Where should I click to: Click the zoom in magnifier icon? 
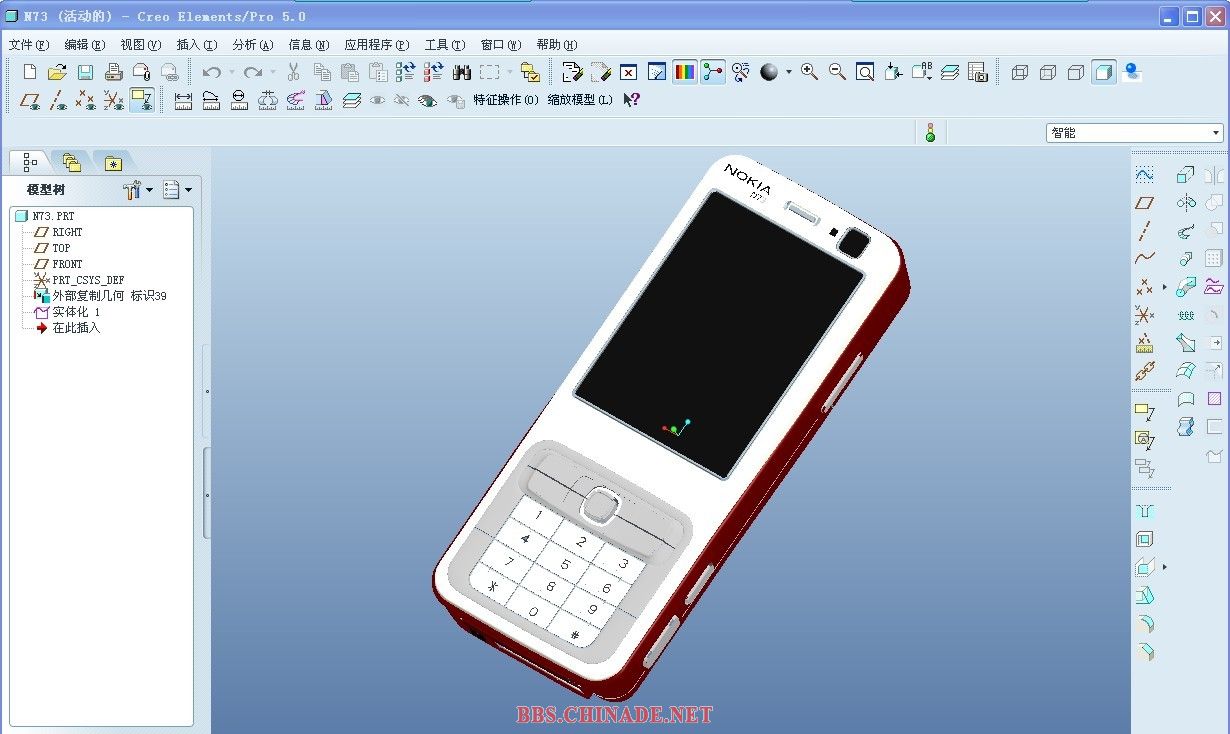(x=809, y=72)
